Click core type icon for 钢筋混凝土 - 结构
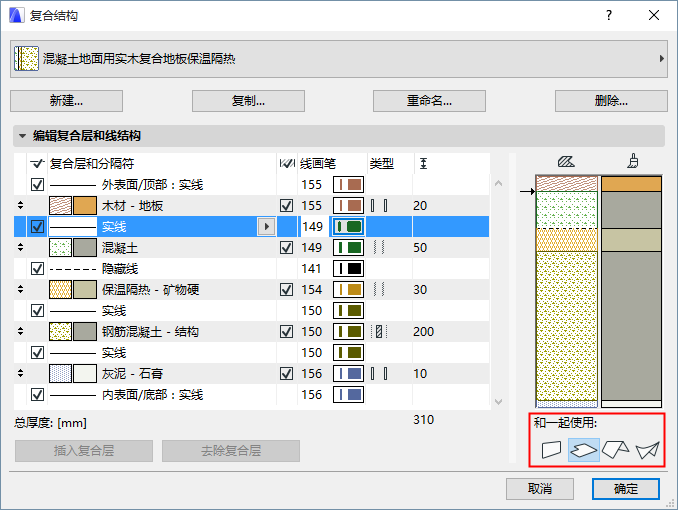 click(379, 331)
